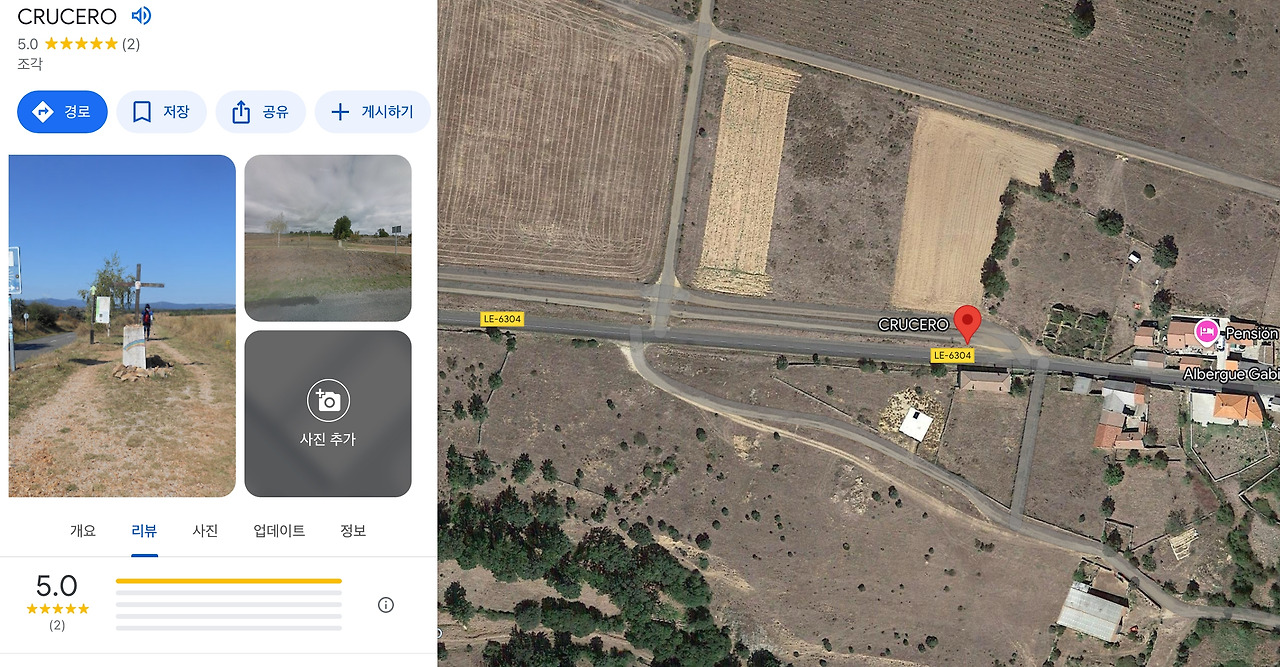Screen dimensions: 1280x667
Task: Click the LE-6304 road label near pin
Action: (x=952, y=355)
